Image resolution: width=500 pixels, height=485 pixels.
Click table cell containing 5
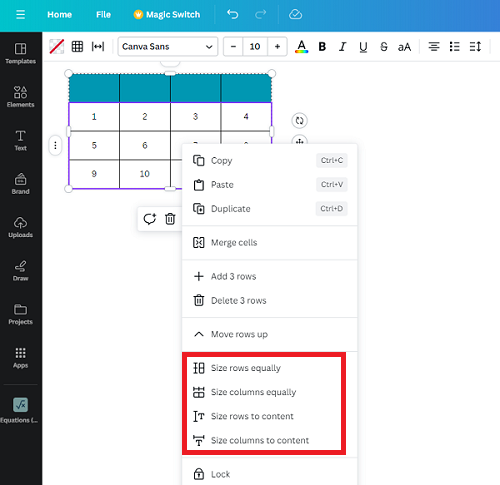(x=94, y=145)
